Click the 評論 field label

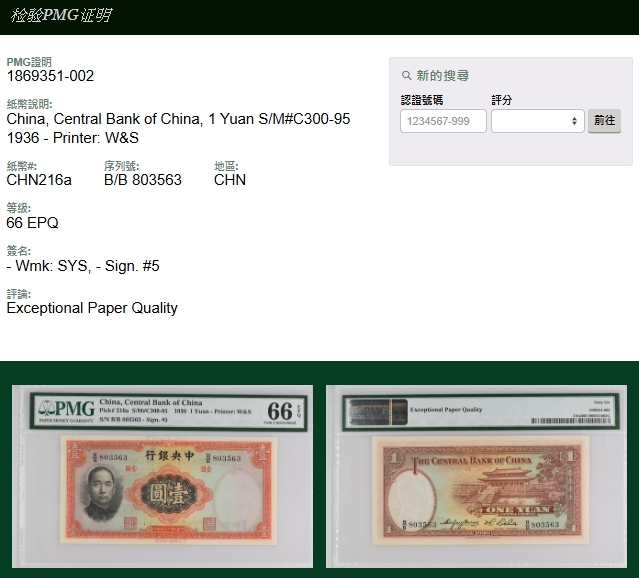[x=19, y=294]
